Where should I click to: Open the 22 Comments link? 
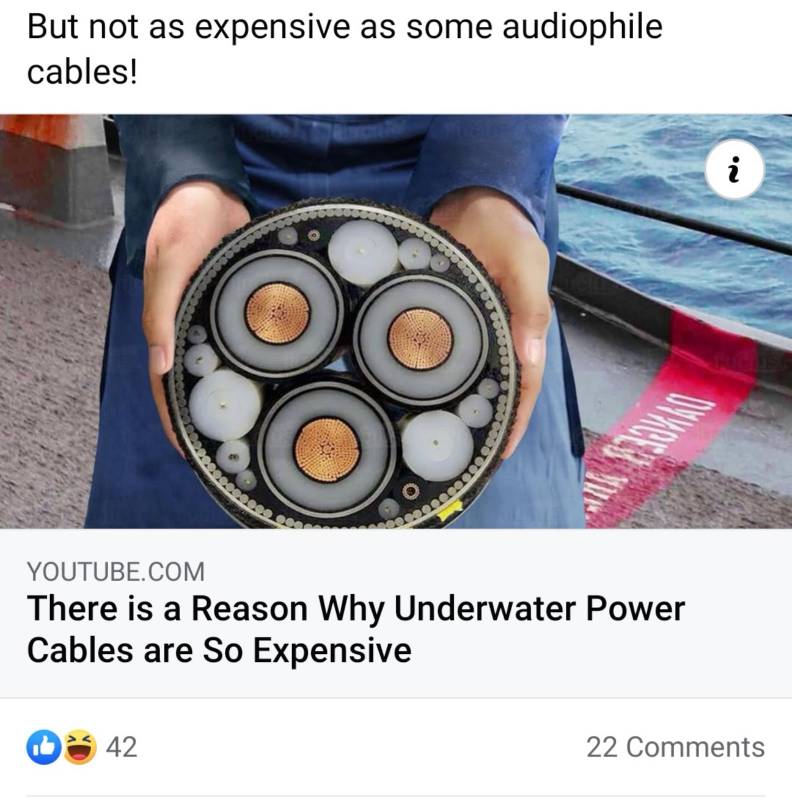[675, 747]
